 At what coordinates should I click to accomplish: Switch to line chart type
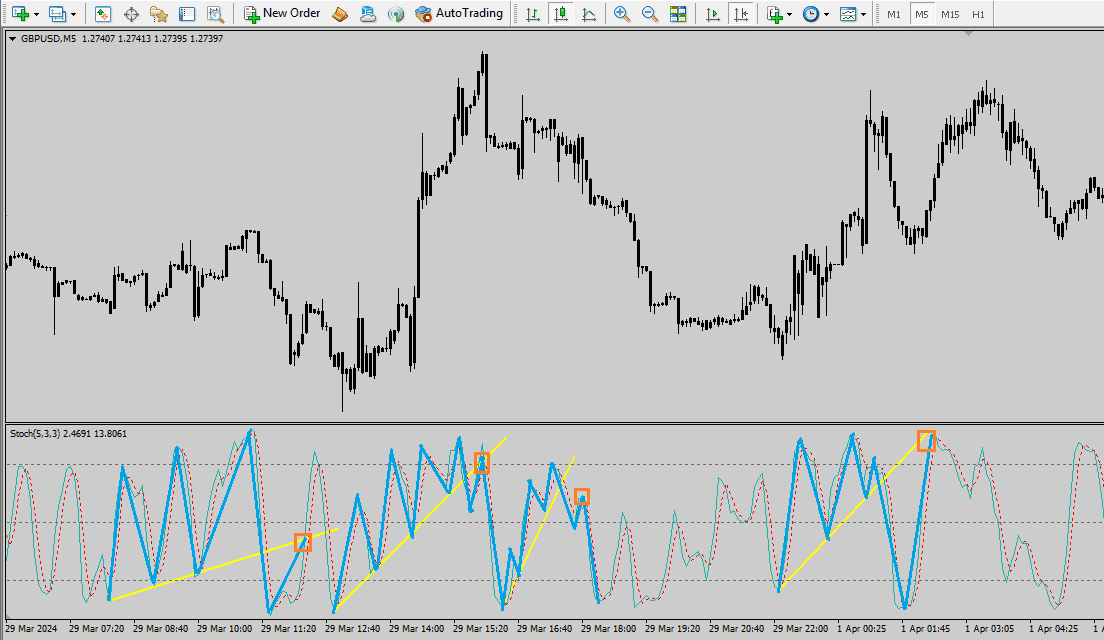coord(589,14)
